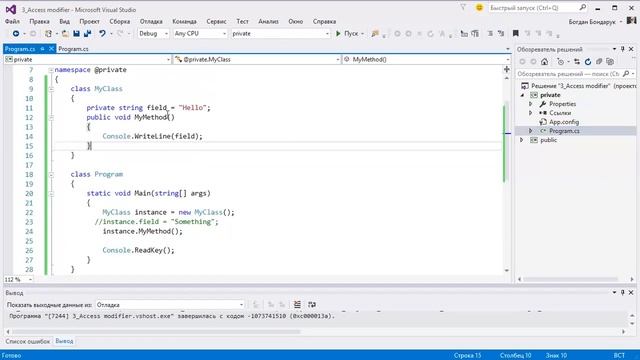
Task: Collapse the class MyClass code region
Action: coord(51,89)
